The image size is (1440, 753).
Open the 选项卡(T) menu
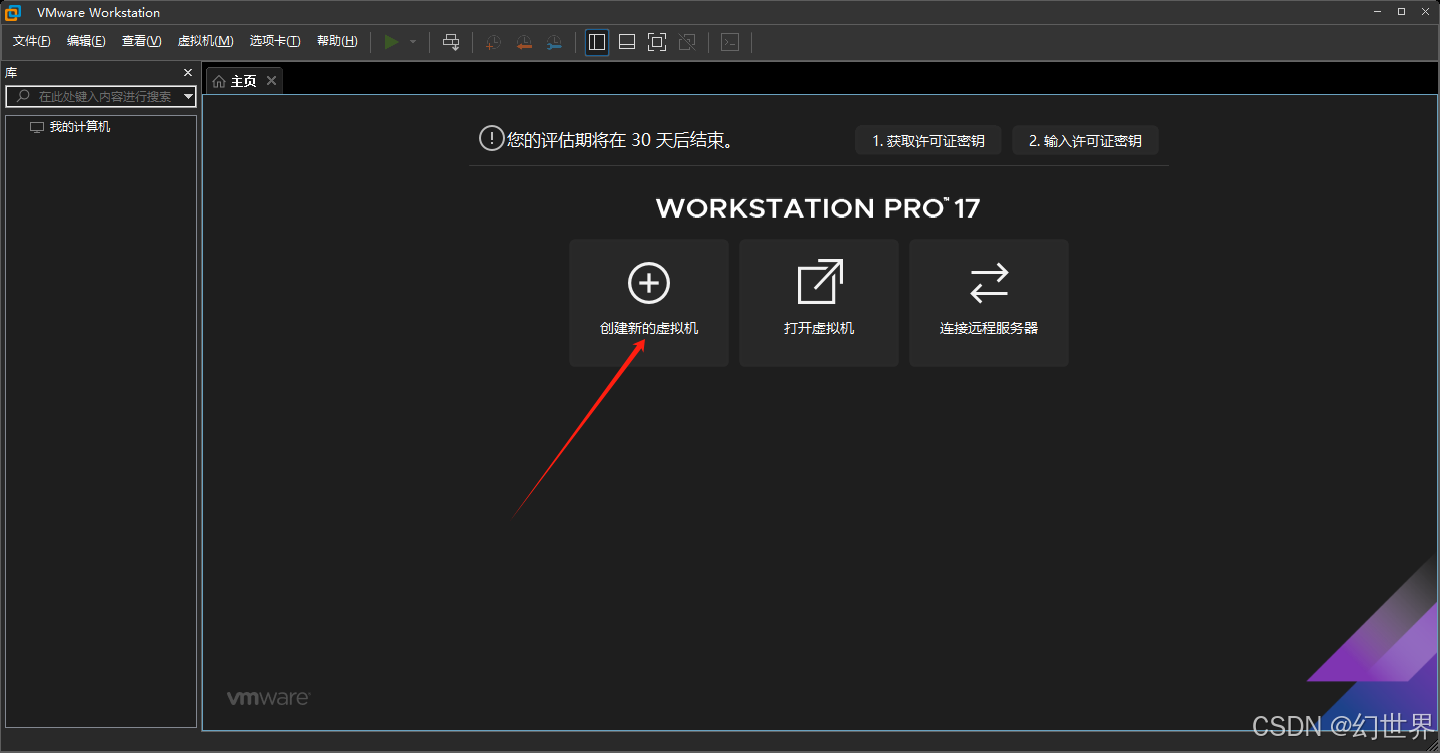click(x=275, y=41)
